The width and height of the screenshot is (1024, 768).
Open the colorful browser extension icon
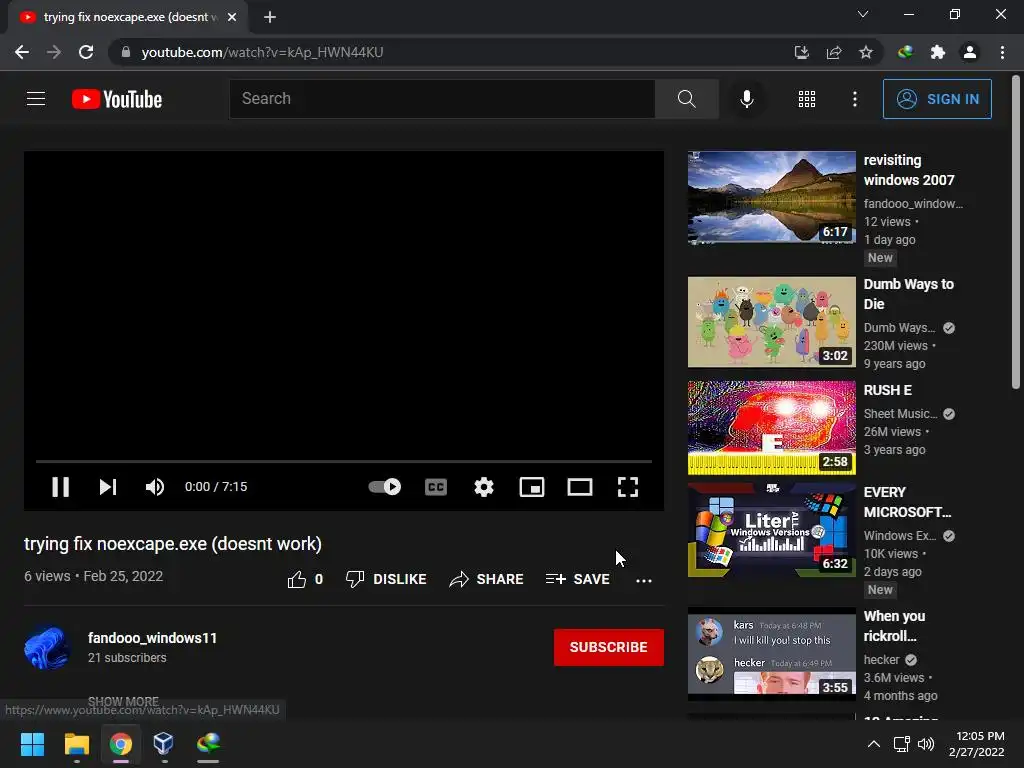(905, 52)
